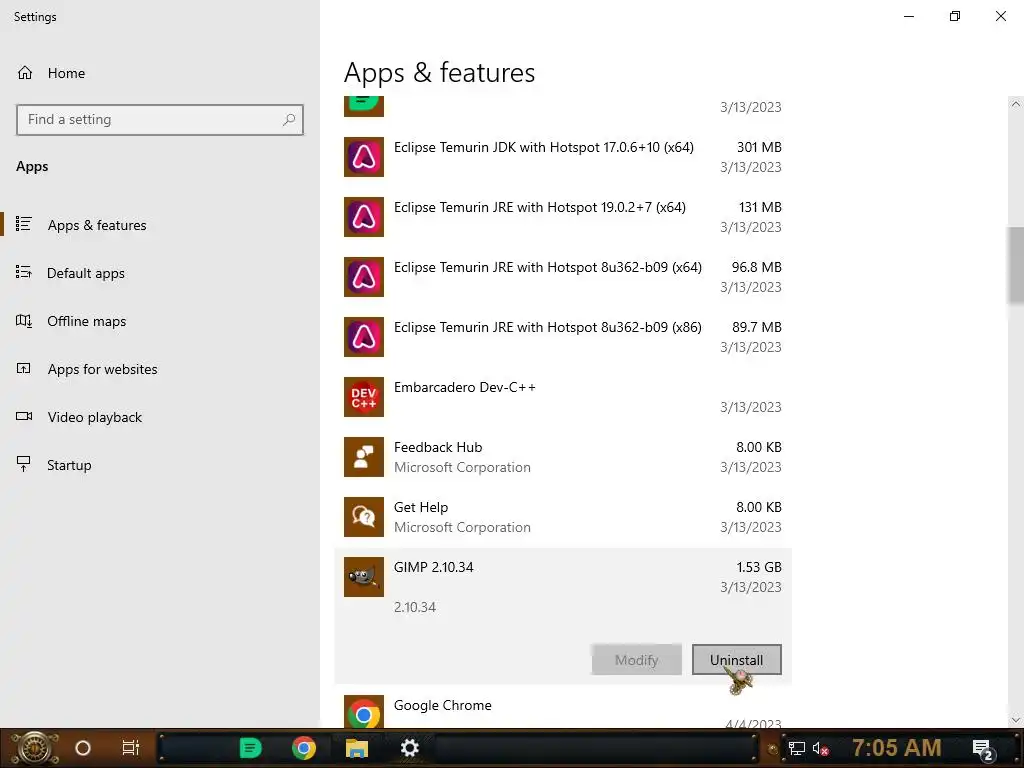
Task: Select Temurin JRE 8u362-b09 (x86) entry text
Action: (547, 328)
